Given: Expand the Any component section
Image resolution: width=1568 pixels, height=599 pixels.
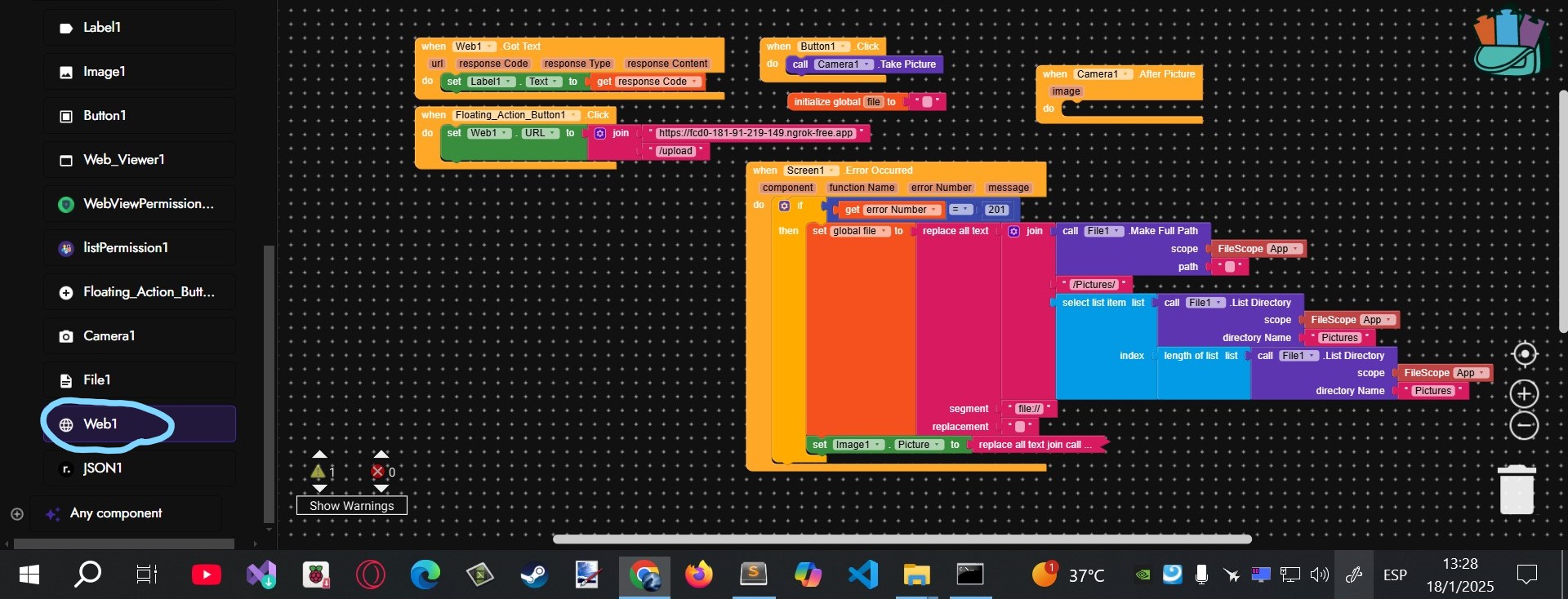Looking at the screenshot, I should coord(16,514).
